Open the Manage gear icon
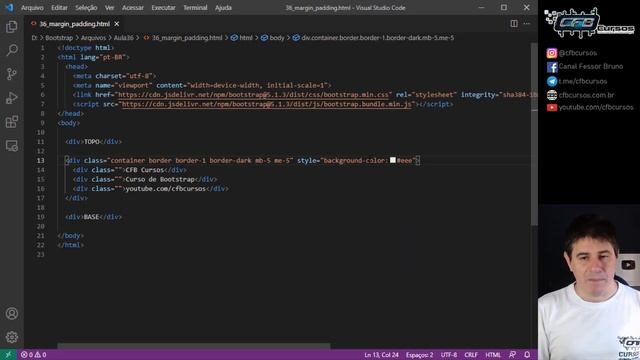The image size is (640, 360). pyautogui.click(x=12, y=337)
